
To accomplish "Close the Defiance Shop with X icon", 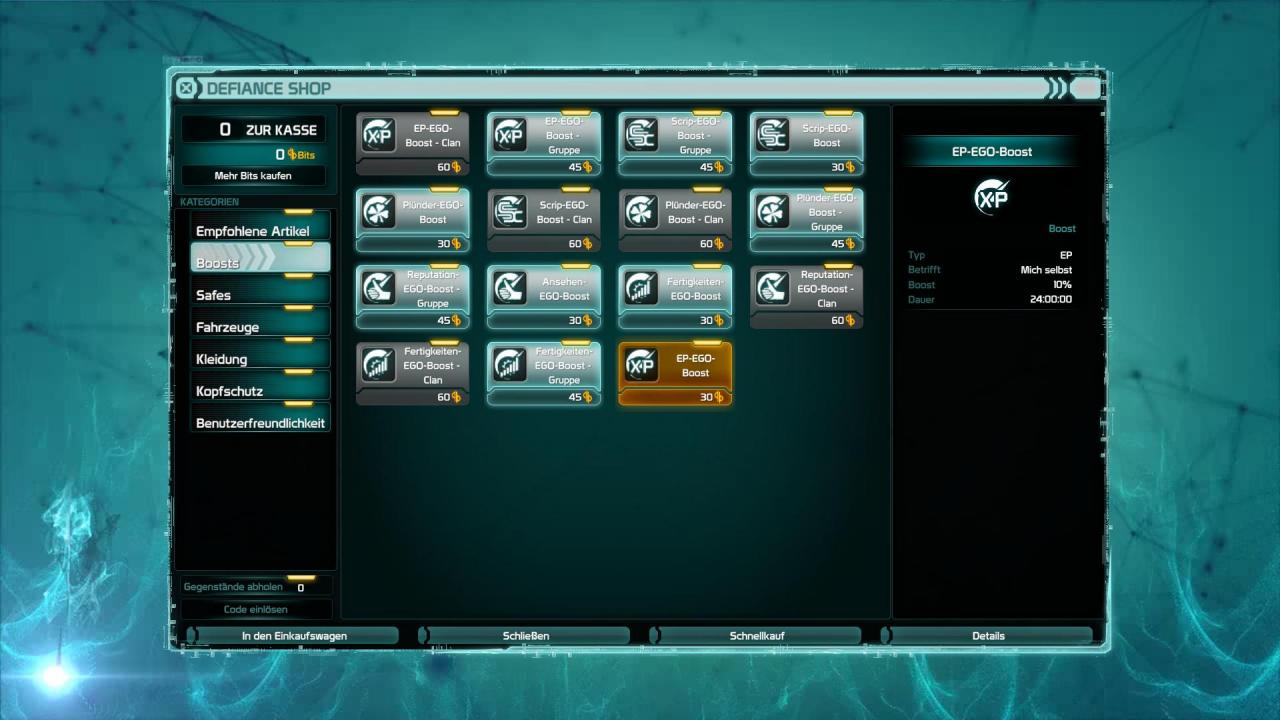I will [x=187, y=88].
